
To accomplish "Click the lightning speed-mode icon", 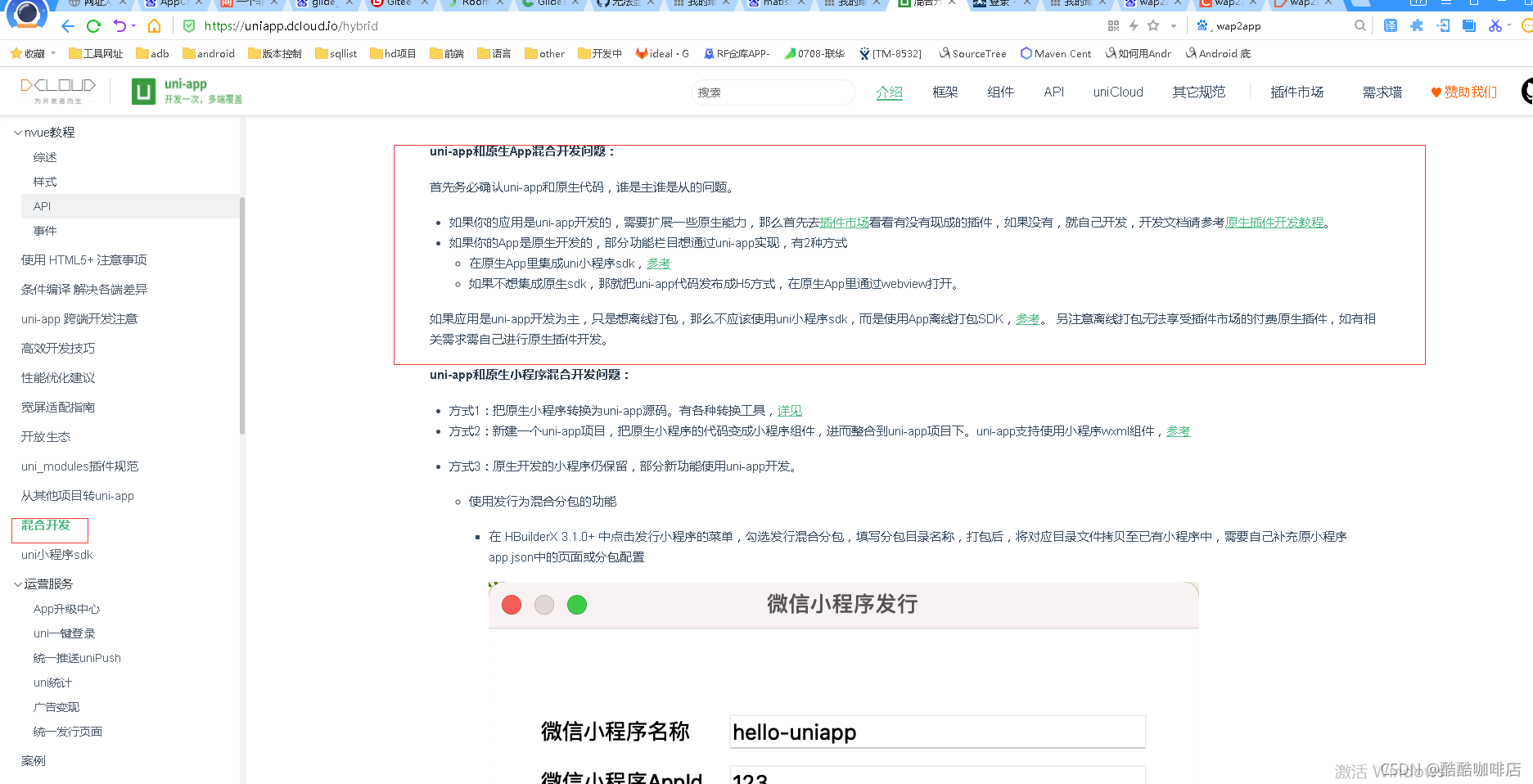I will coord(1134,26).
